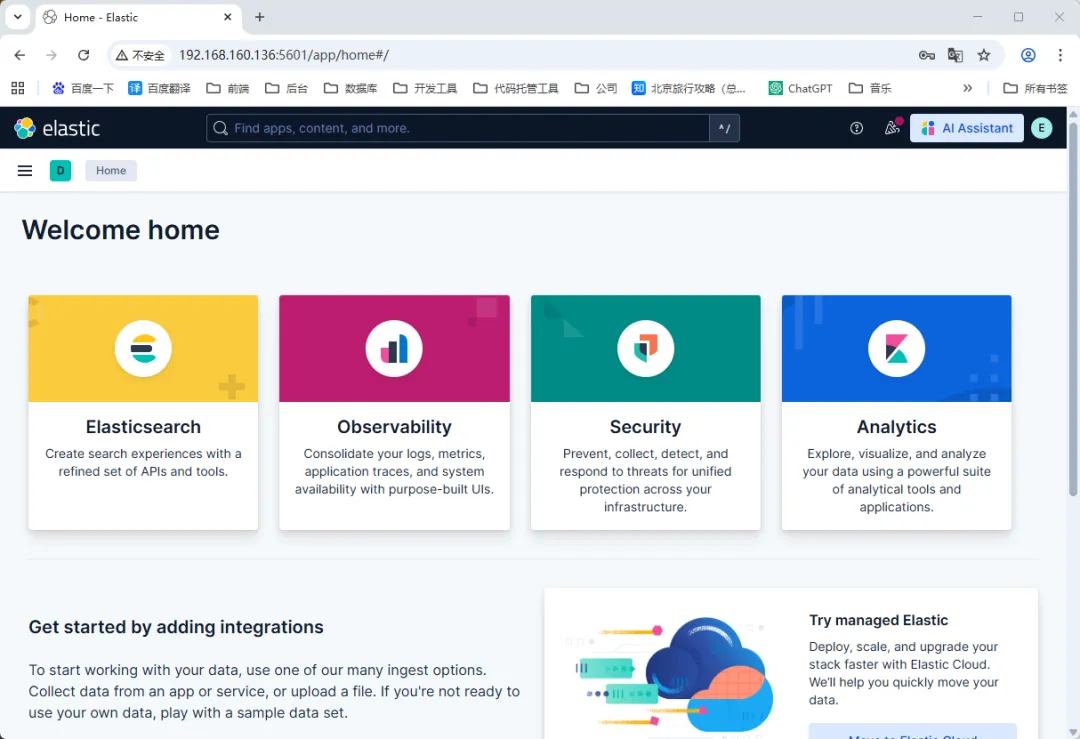The width and height of the screenshot is (1080, 739).
Task: Click the Welcome home heading
Action: (x=121, y=230)
